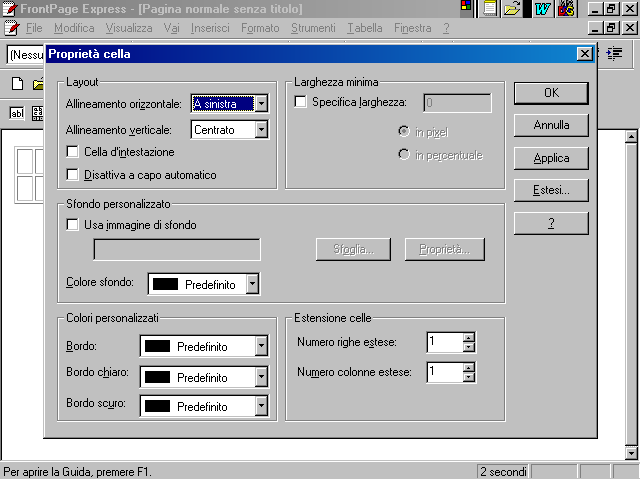Click the Bordo chiaro black color swatch
This screenshot has width=640, height=480.
pyautogui.click(x=157, y=377)
